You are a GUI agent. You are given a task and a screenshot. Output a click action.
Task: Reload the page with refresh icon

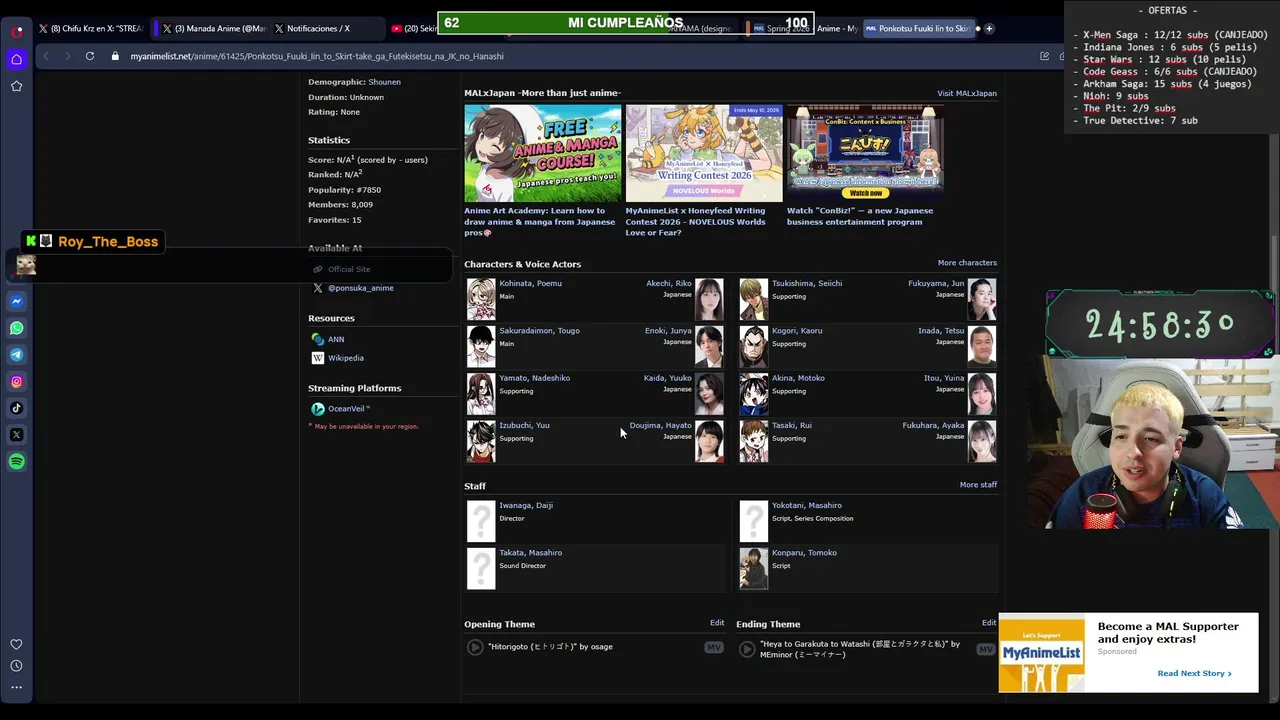(90, 56)
